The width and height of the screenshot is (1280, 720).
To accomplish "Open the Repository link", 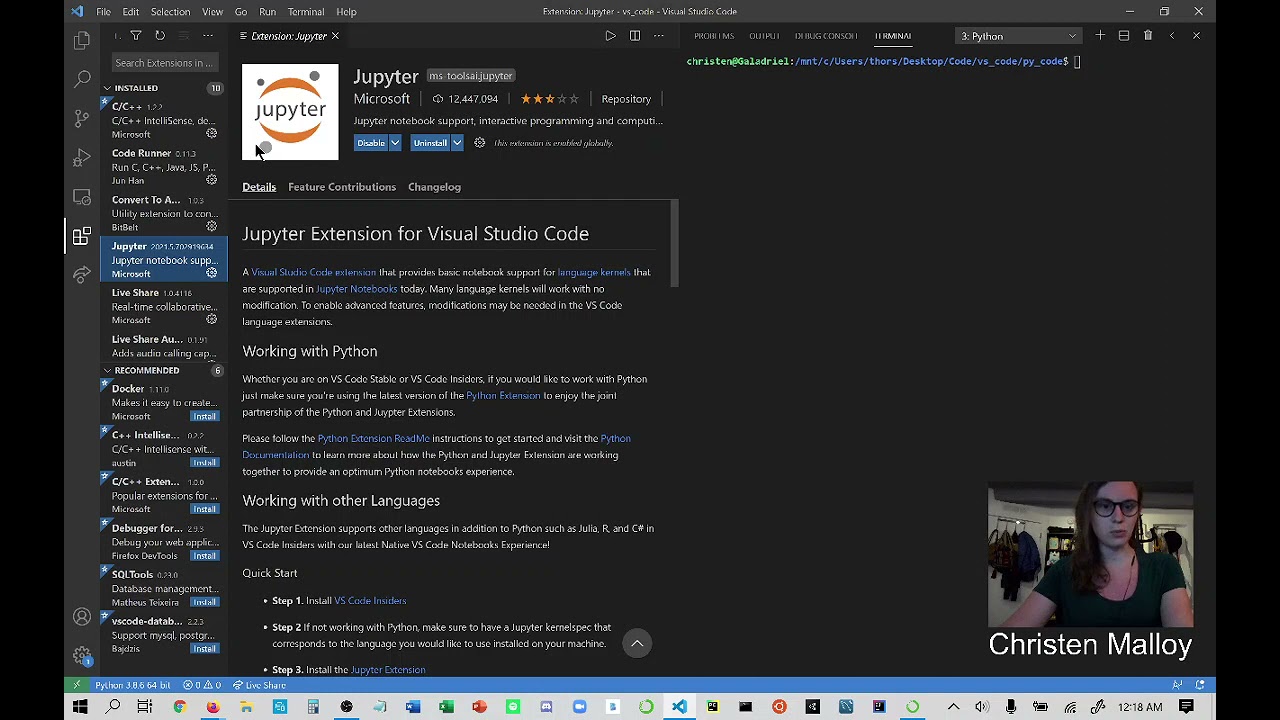I will [x=626, y=99].
